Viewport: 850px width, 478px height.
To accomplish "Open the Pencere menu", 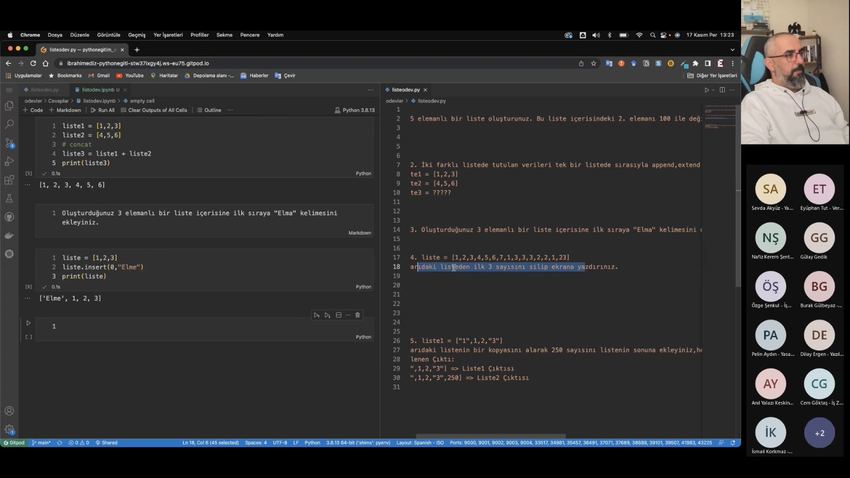I will 250,35.
